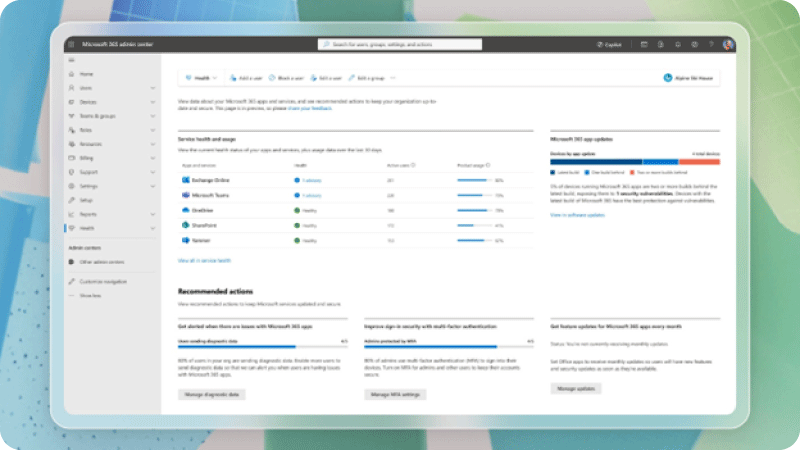Open Exchange Online advisory link

(311, 180)
